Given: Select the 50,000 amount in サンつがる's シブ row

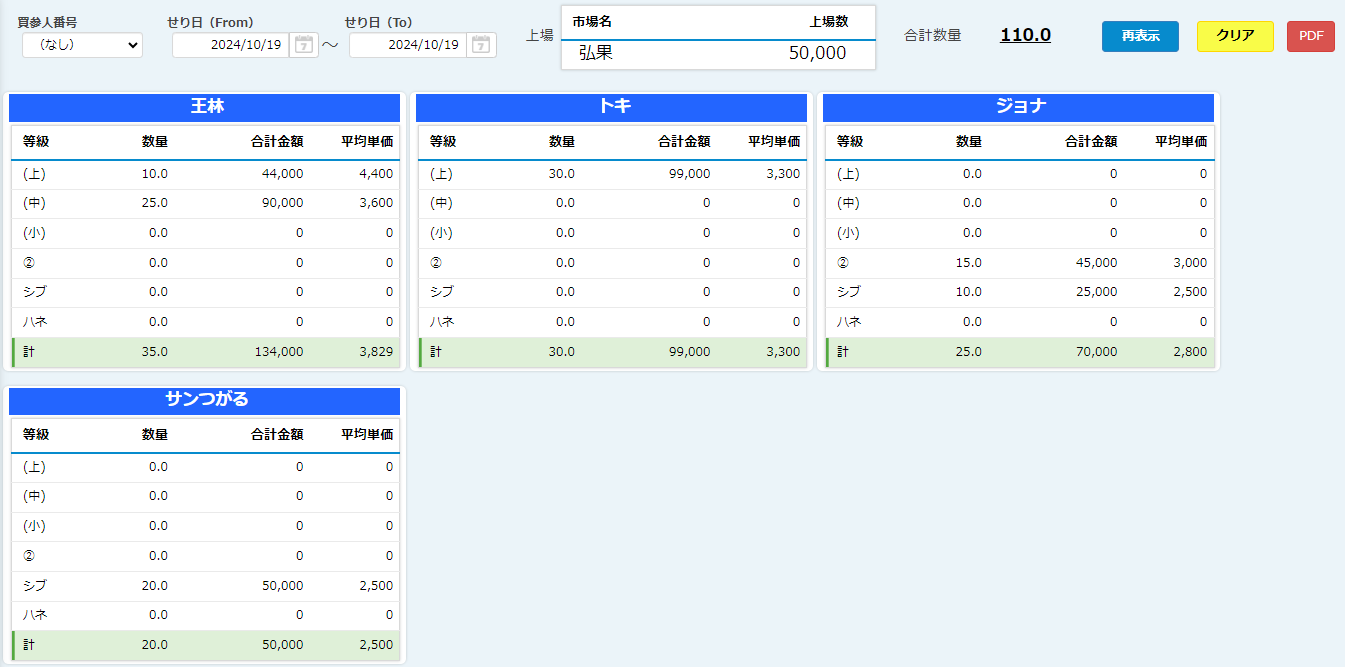Looking at the screenshot, I should tap(283, 586).
